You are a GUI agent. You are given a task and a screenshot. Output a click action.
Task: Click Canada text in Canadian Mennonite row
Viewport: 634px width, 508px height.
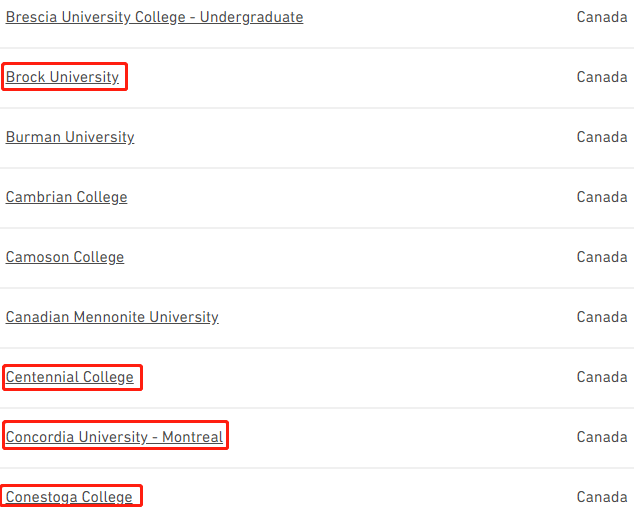[x=602, y=317]
